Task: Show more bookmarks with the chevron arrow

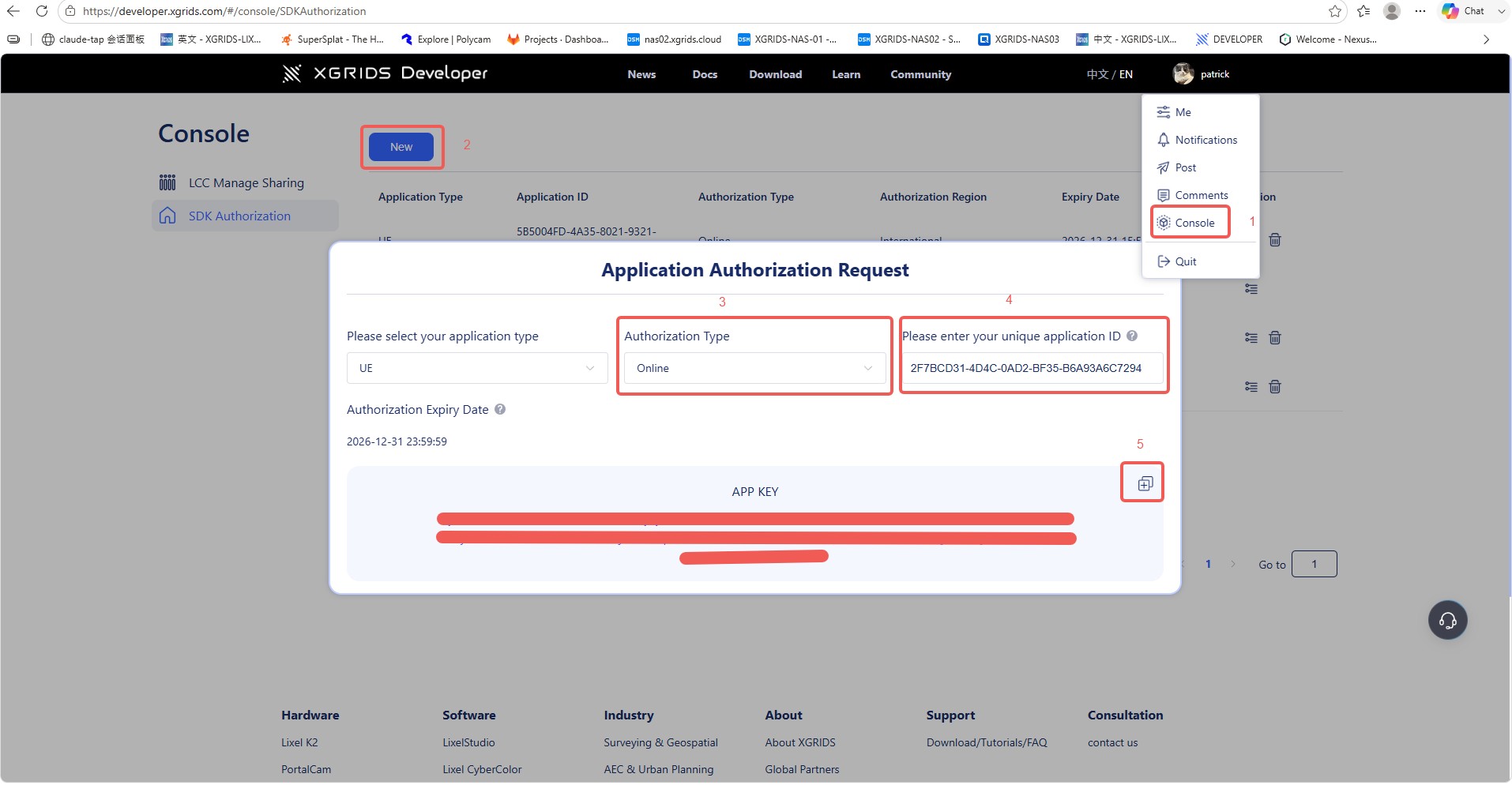Action: [x=1486, y=39]
